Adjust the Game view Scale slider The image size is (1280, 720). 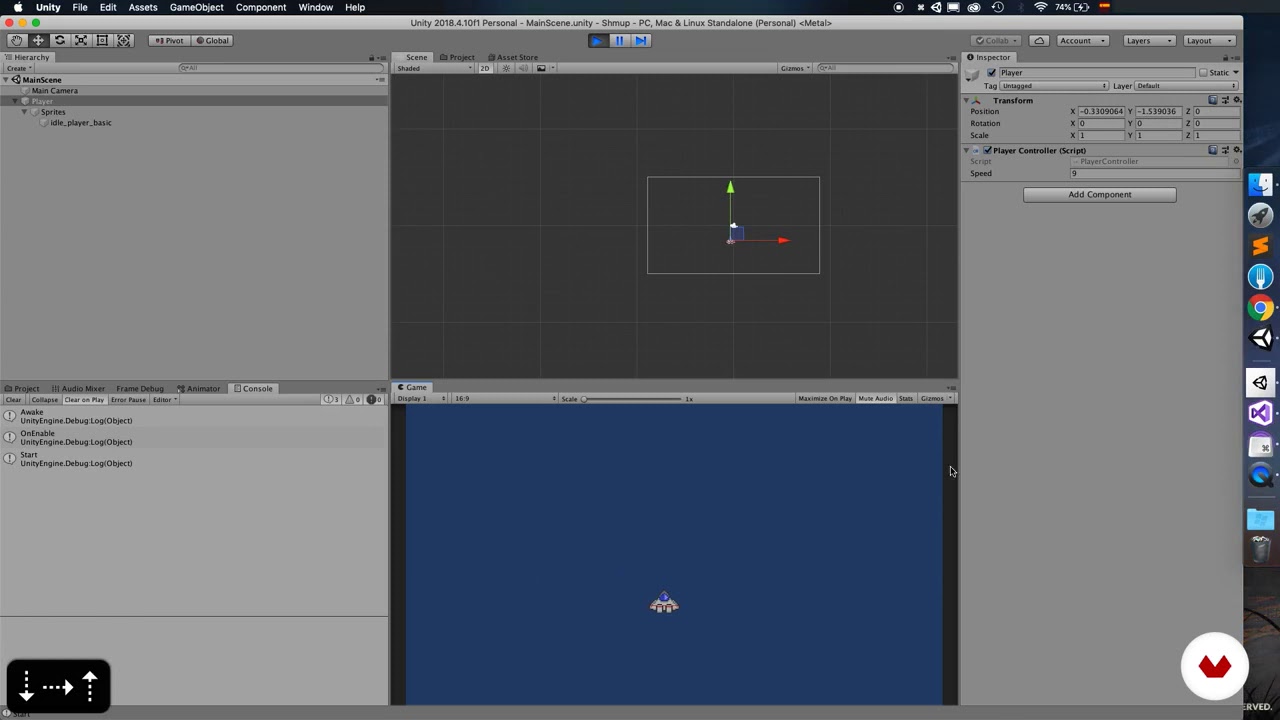(x=633, y=399)
